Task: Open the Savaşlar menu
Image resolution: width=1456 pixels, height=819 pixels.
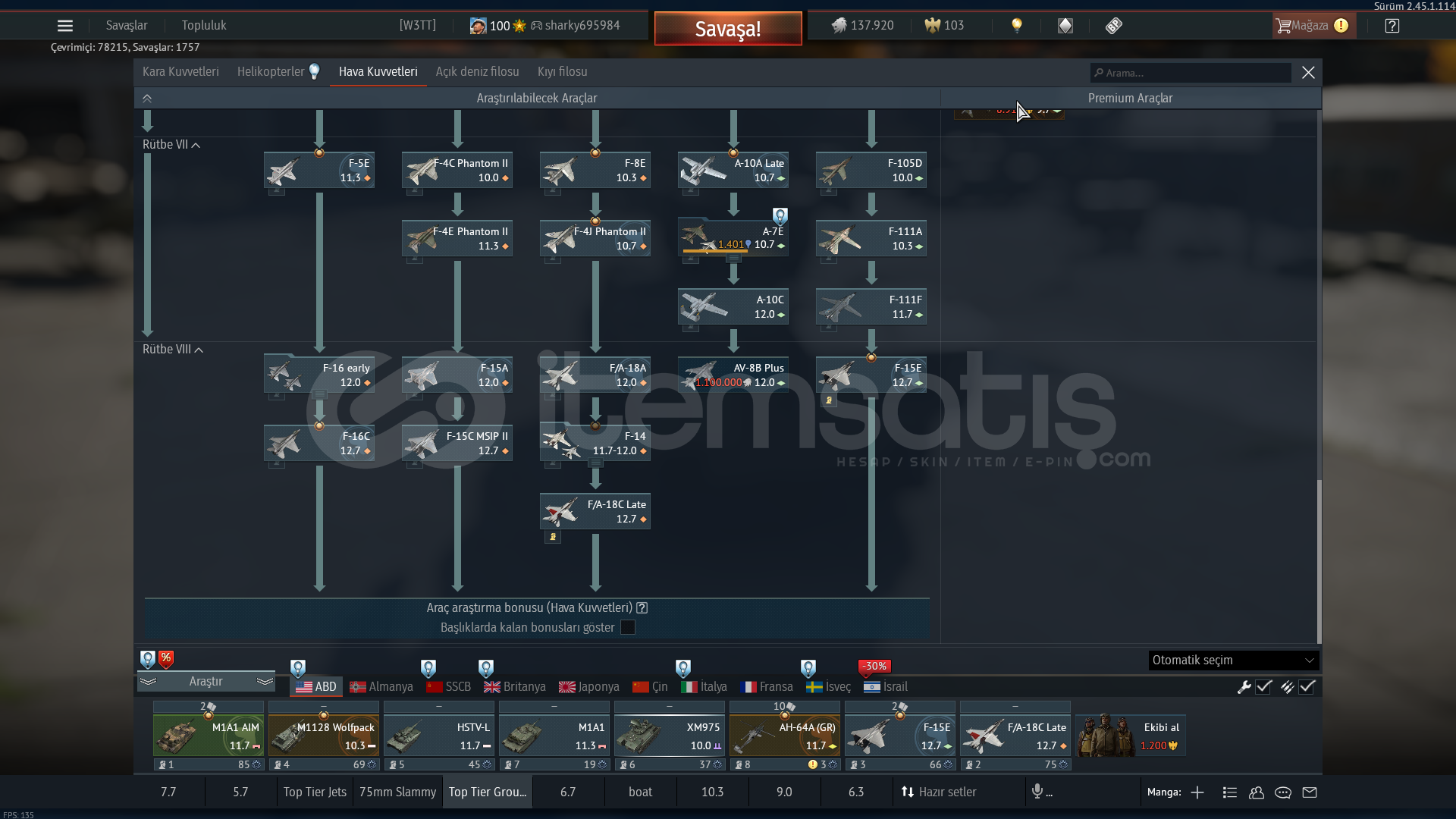Action: [127, 25]
